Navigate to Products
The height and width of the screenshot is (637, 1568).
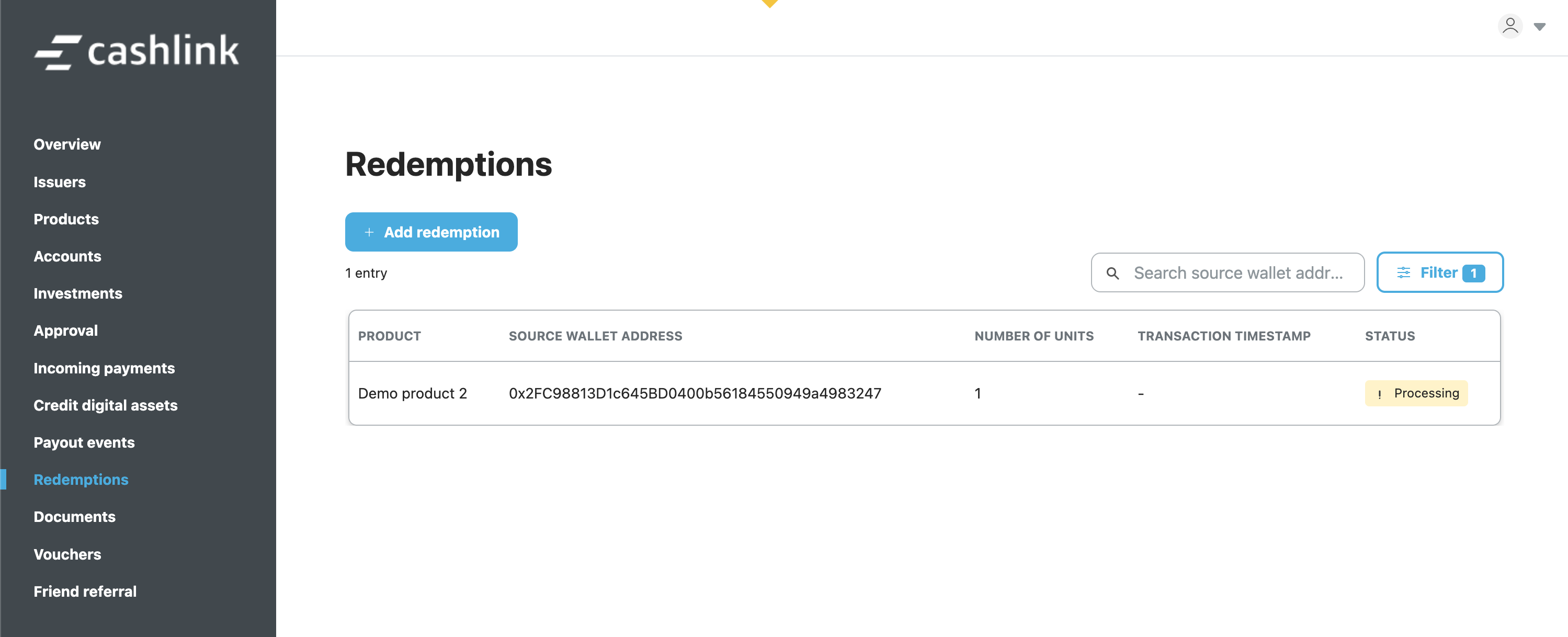point(66,219)
